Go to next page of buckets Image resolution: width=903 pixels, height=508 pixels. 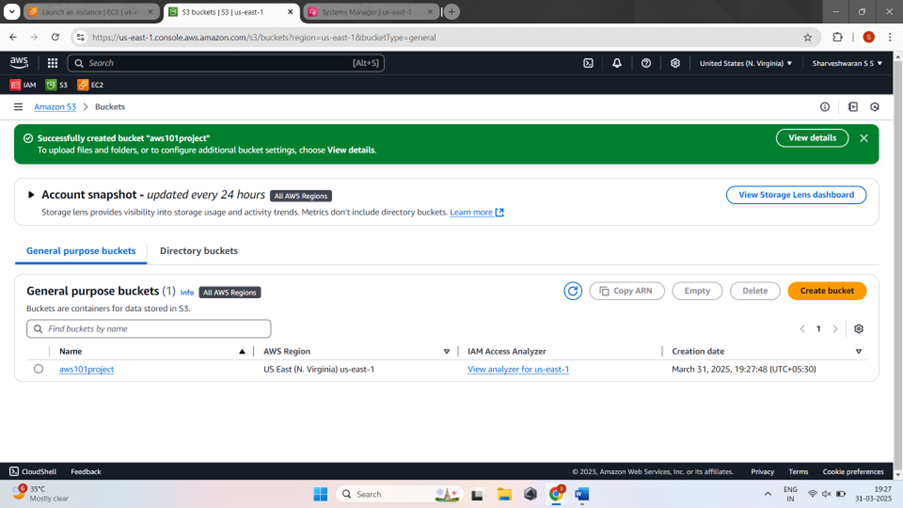pos(835,329)
